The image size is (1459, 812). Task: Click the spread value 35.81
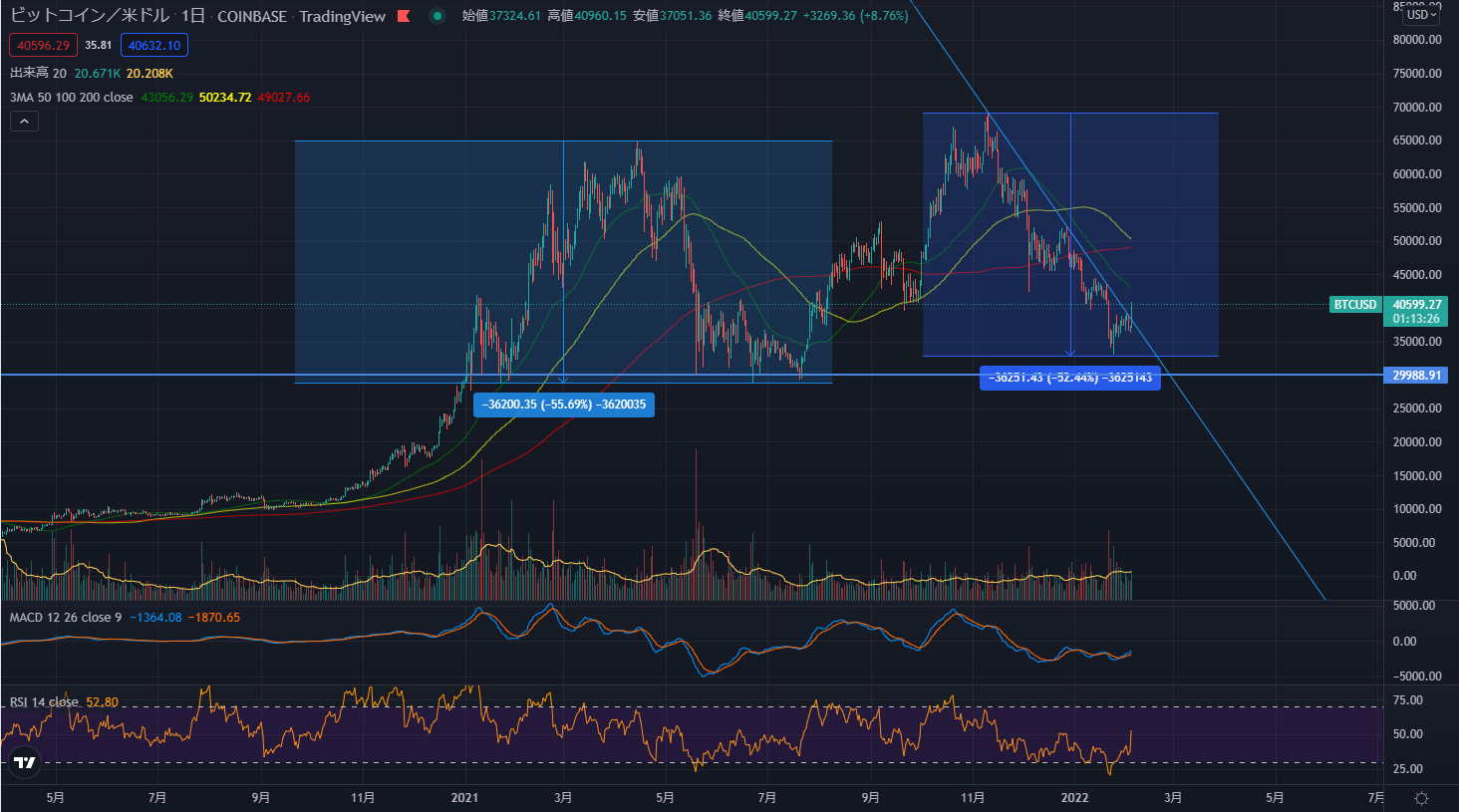click(x=98, y=45)
